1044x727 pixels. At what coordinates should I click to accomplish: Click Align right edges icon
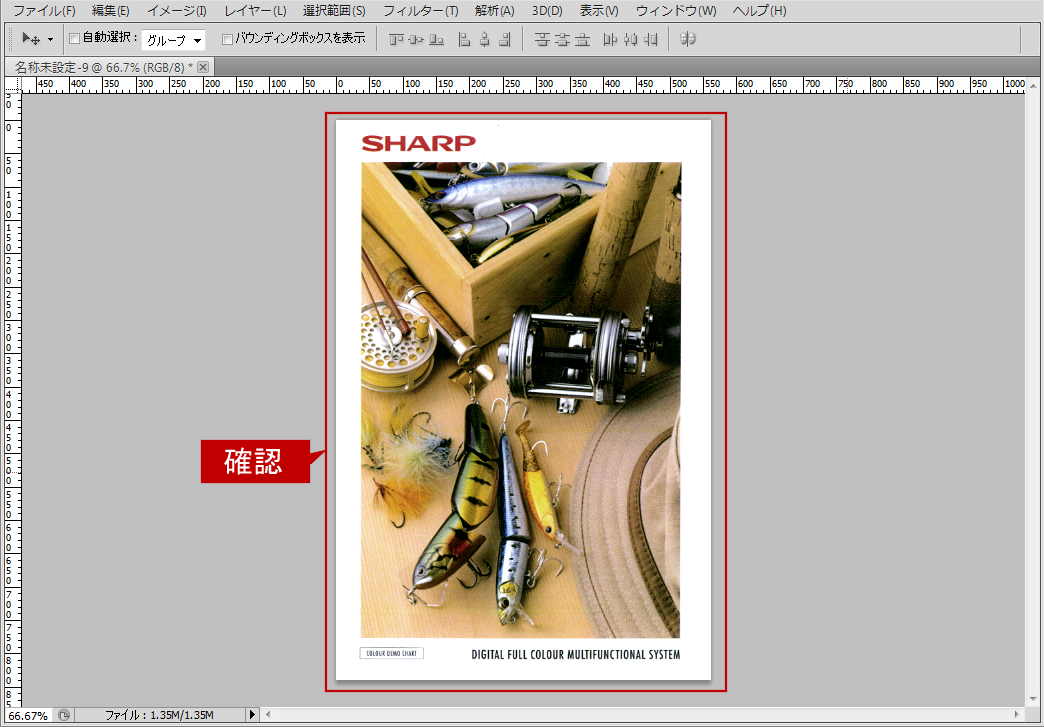505,40
